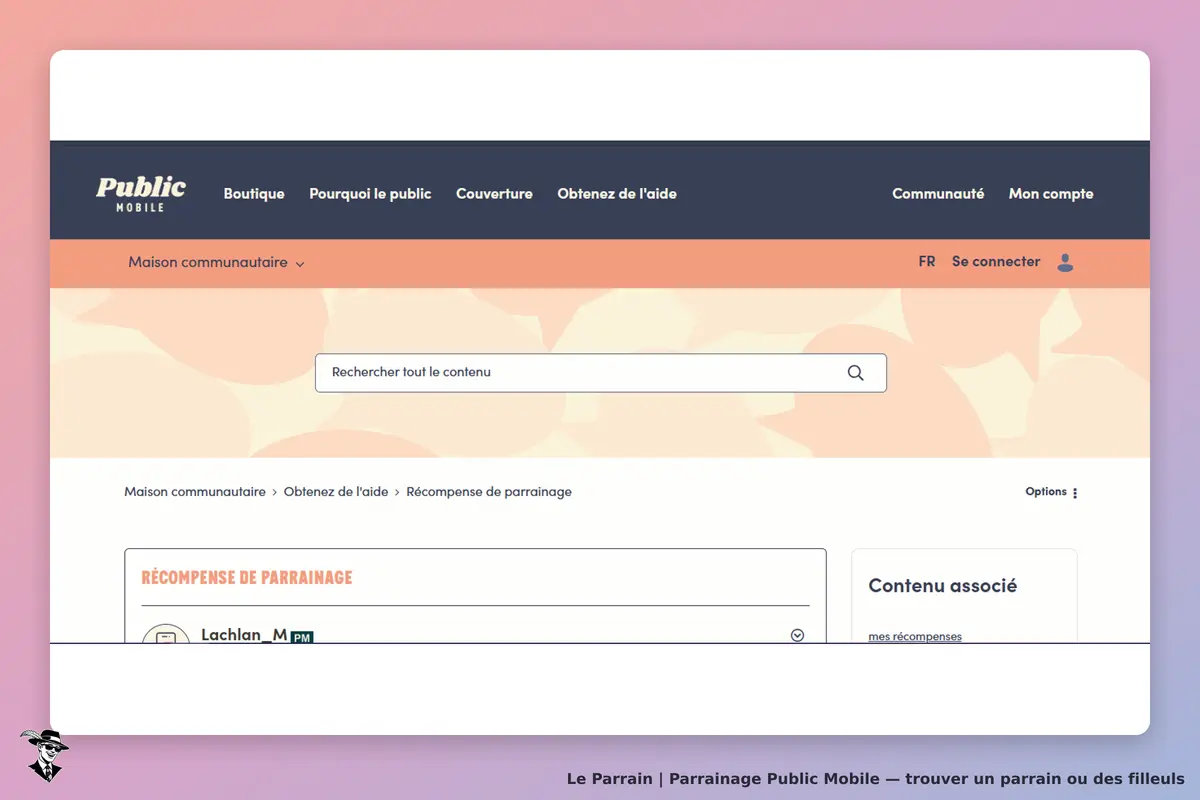
Task: Click the Contenu associé heading
Action: coord(942,586)
